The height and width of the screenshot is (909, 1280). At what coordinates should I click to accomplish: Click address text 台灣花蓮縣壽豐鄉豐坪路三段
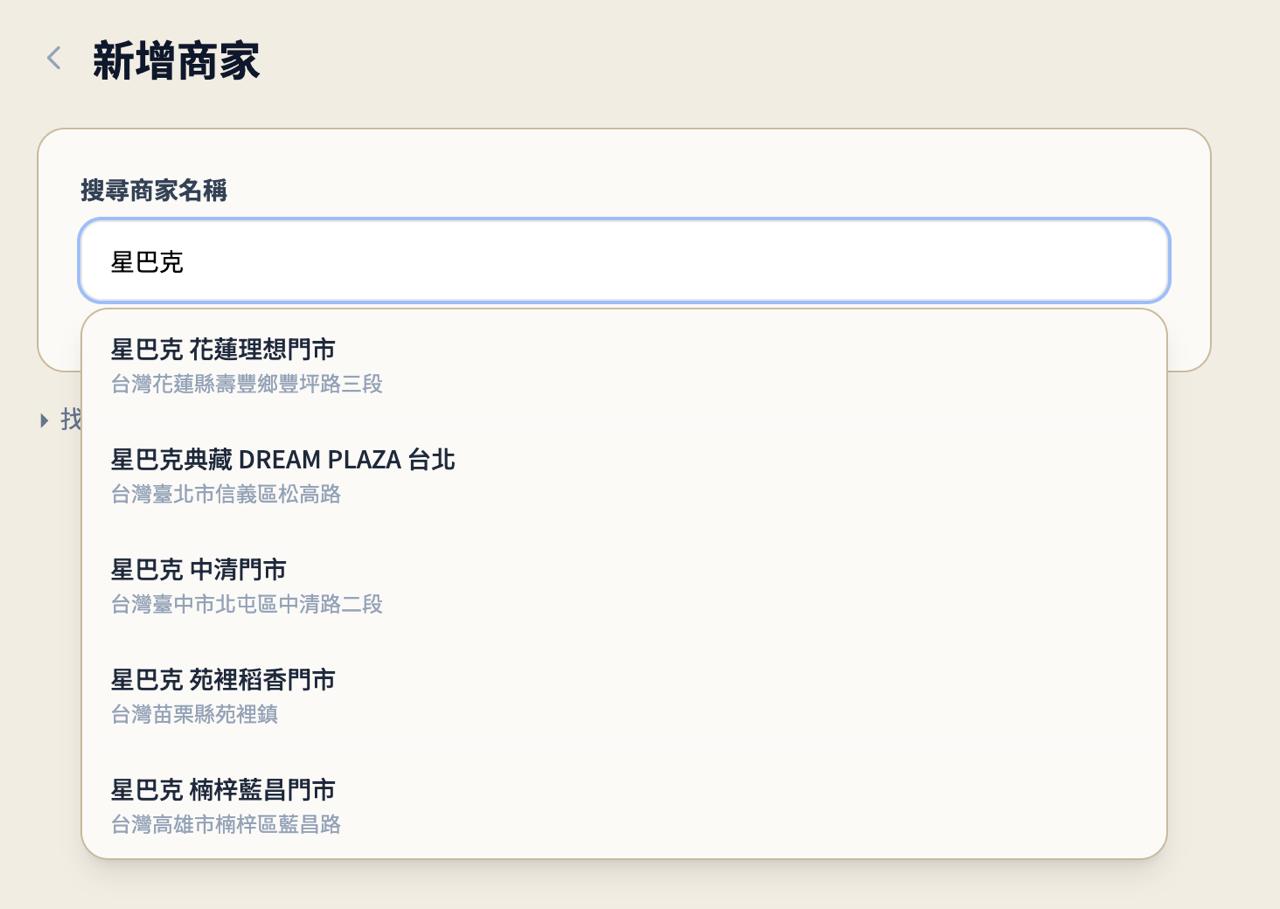(x=247, y=384)
